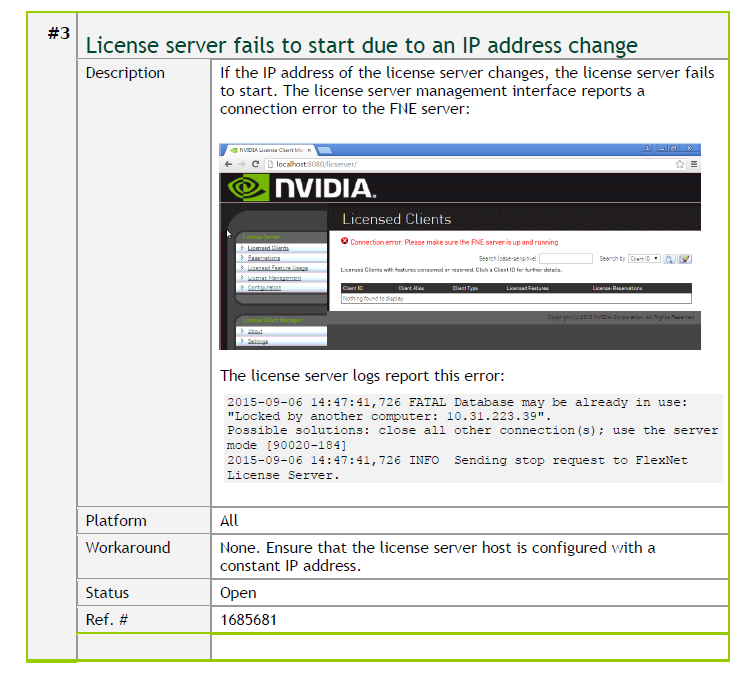Click the browser back arrow
Image resolution: width=751 pixels, height=673 pixels.
(x=228, y=164)
